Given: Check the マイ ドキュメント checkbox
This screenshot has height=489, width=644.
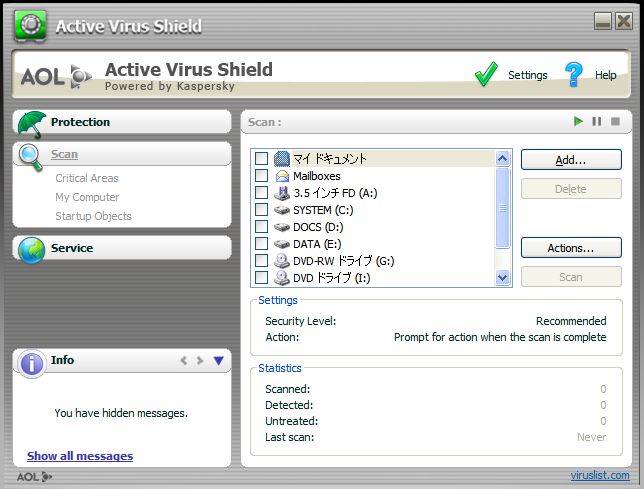Looking at the screenshot, I should (x=262, y=158).
